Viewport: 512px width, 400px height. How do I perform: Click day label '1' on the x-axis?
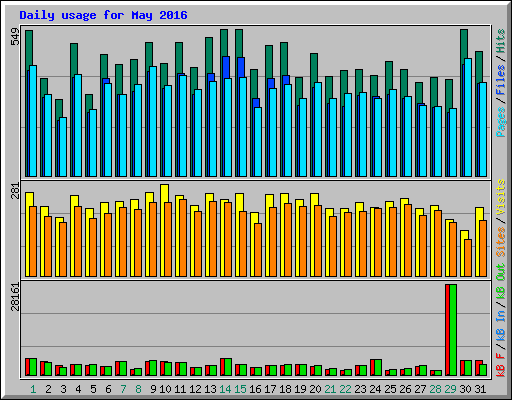33,389
